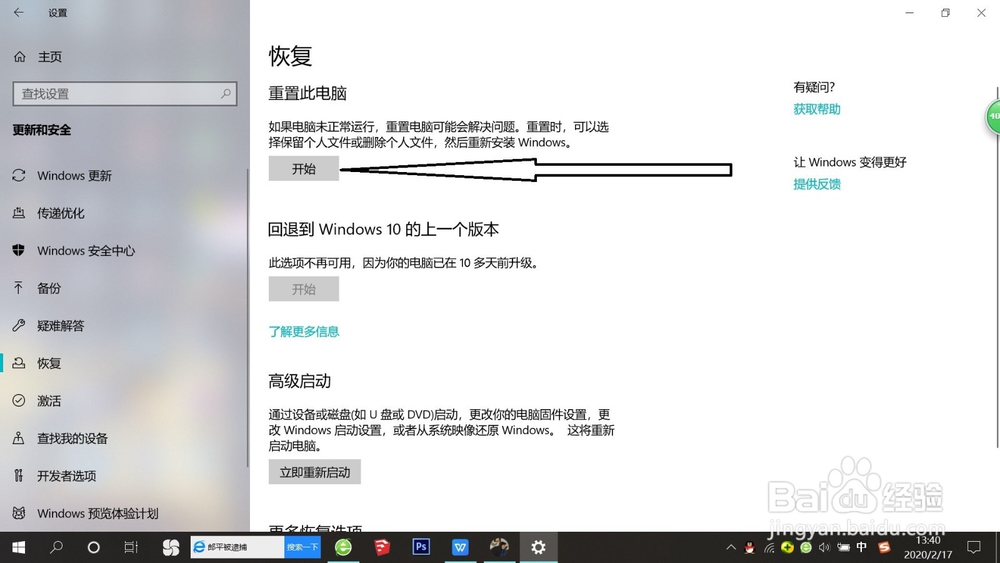This screenshot has height=563, width=1000.
Task: Click the magnifier icon in 查找设置
Action: (x=226, y=94)
